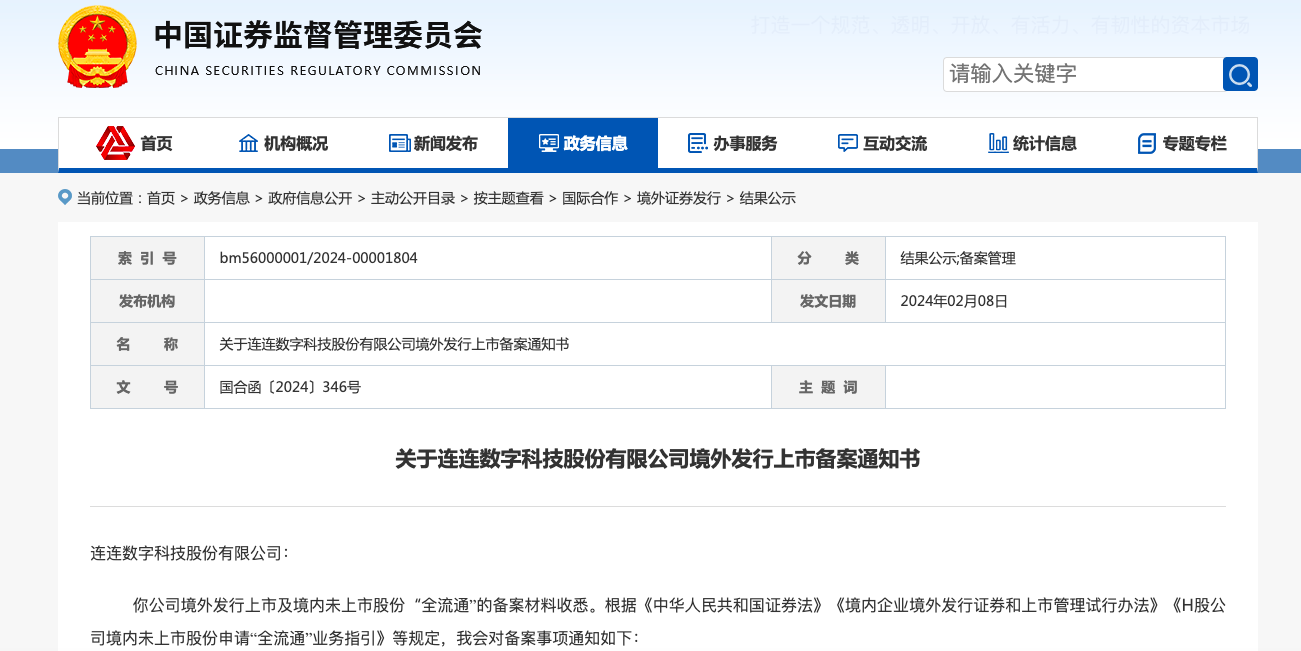
Task: Open the 按主题查看 breadcrumb link
Action: [x=509, y=198]
